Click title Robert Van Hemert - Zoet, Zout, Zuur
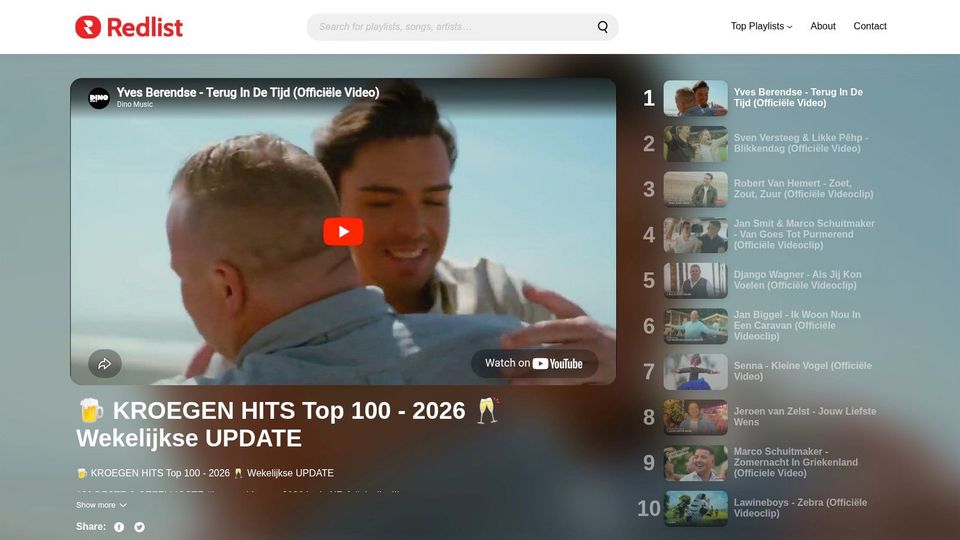 [x=803, y=189]
